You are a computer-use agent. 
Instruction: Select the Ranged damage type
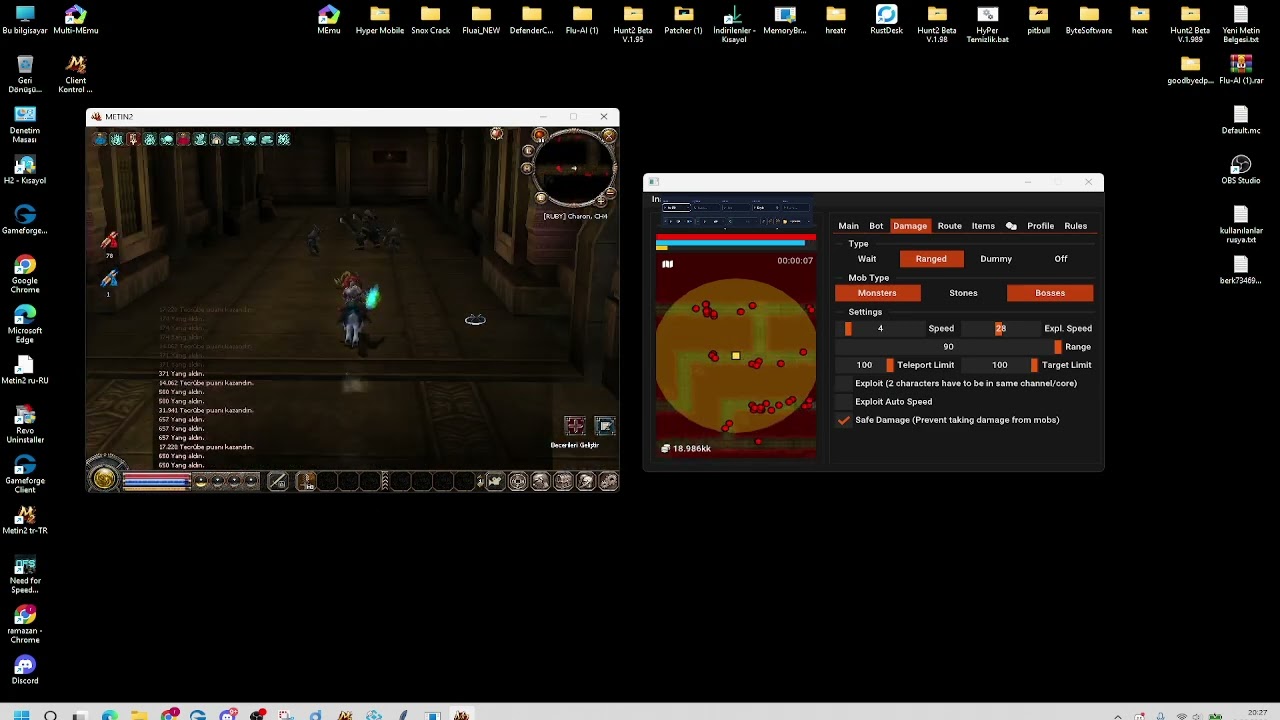tap(931, 259)
